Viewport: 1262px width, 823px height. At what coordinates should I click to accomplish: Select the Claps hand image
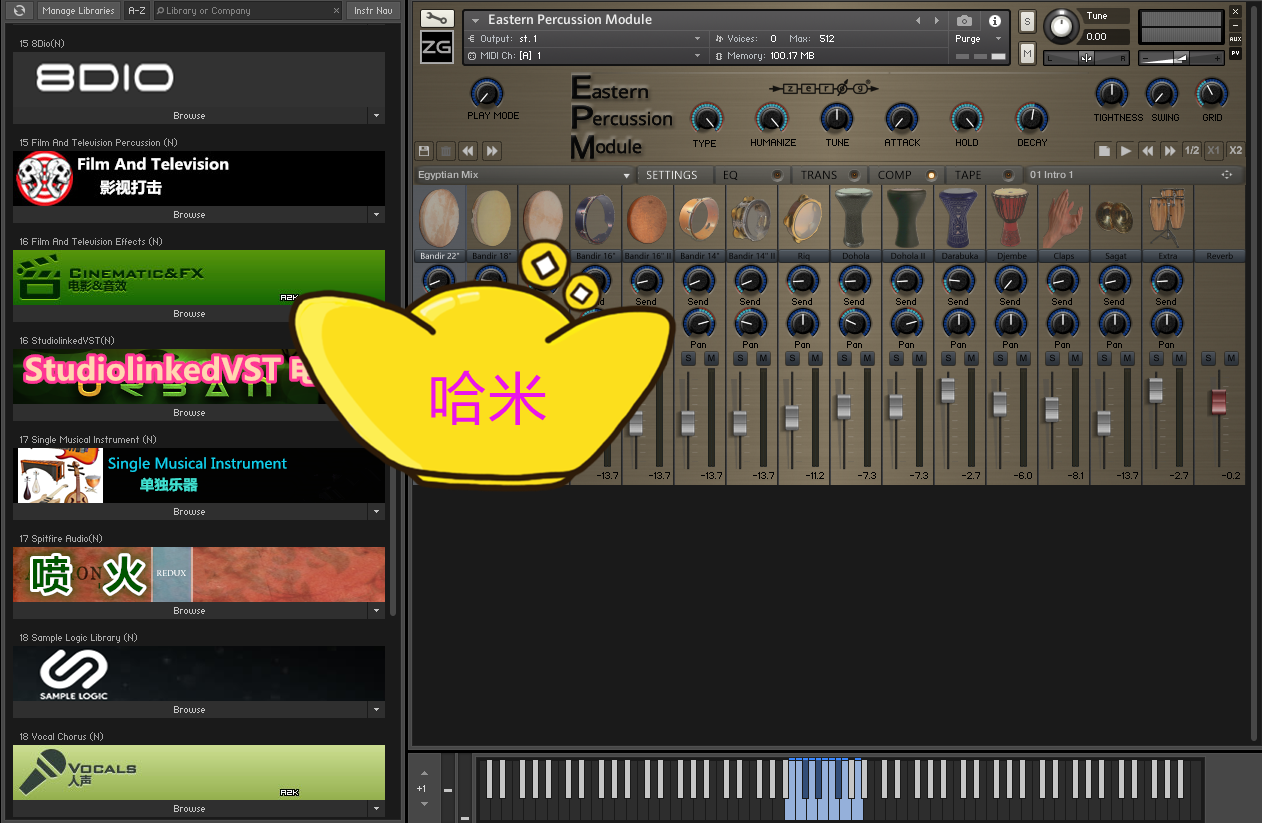[1063, 218]
